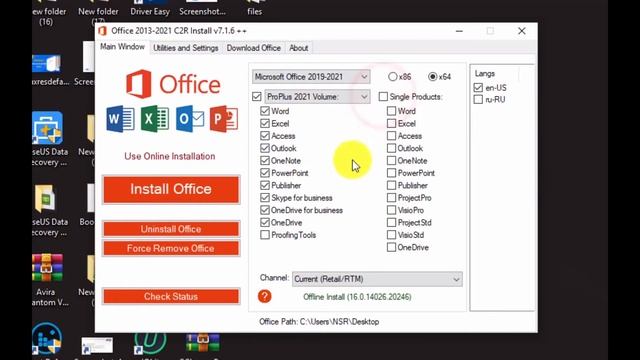Uncheck OneDrive for business checkbox

tap(265, 210)
